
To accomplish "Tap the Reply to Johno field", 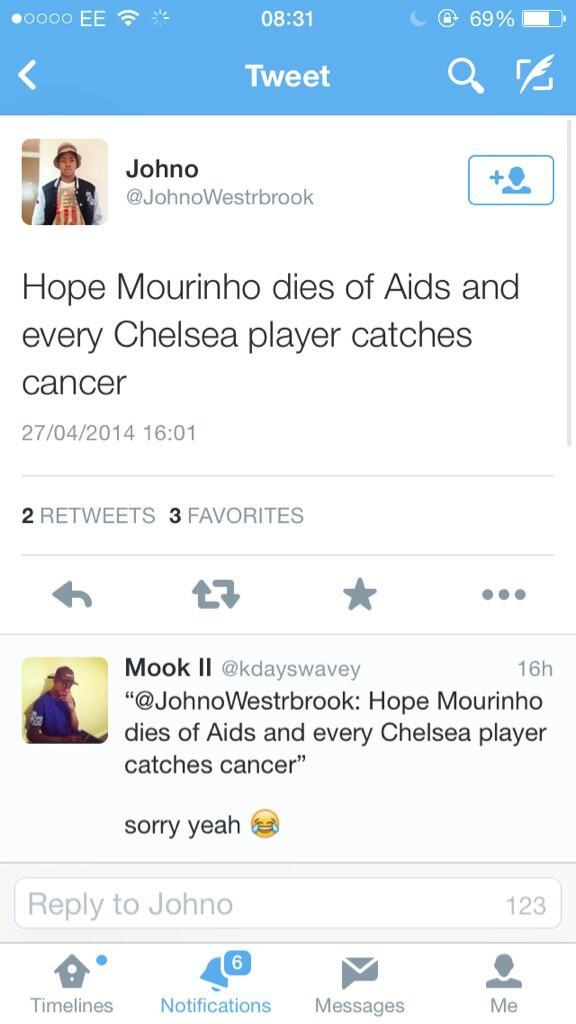I will (x=288, y=904).
